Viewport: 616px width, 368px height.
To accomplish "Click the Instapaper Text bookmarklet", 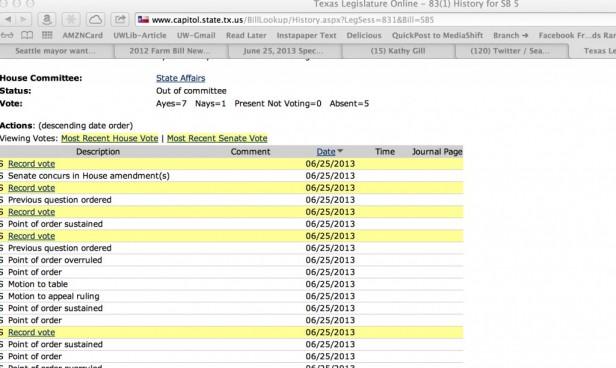I will pos(306,35).
